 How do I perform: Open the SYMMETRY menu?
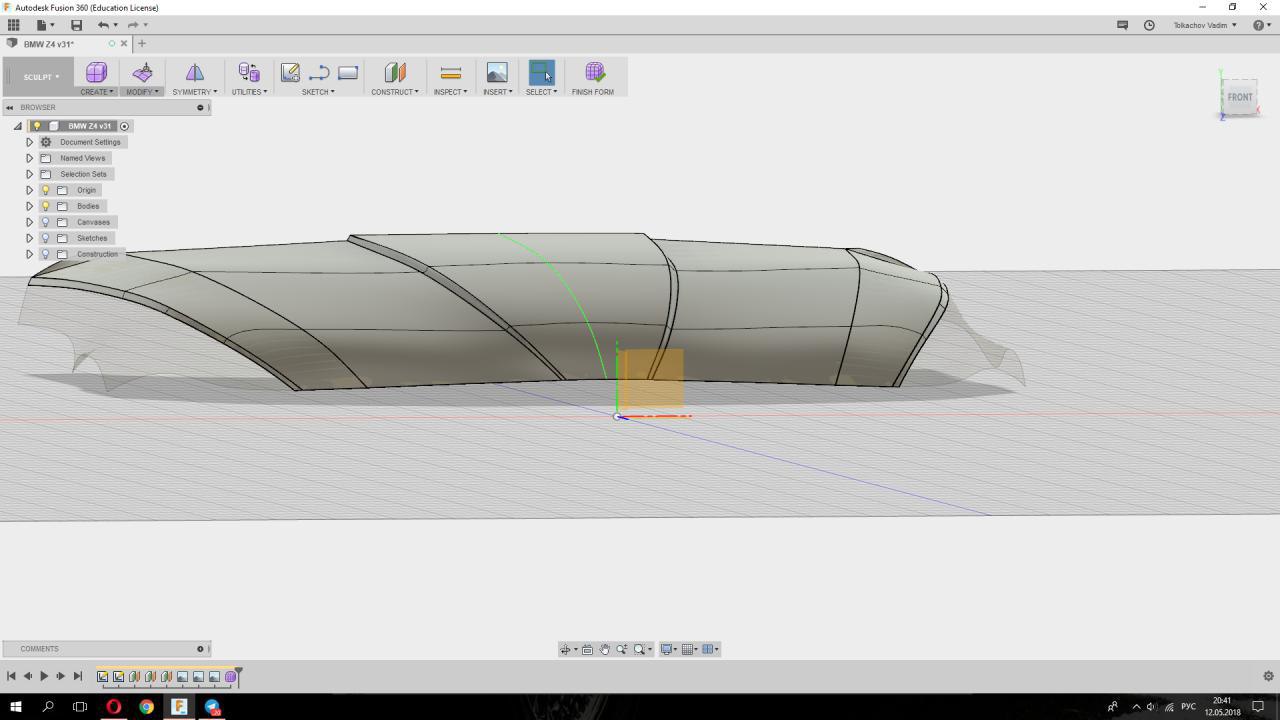click(194, 92)
